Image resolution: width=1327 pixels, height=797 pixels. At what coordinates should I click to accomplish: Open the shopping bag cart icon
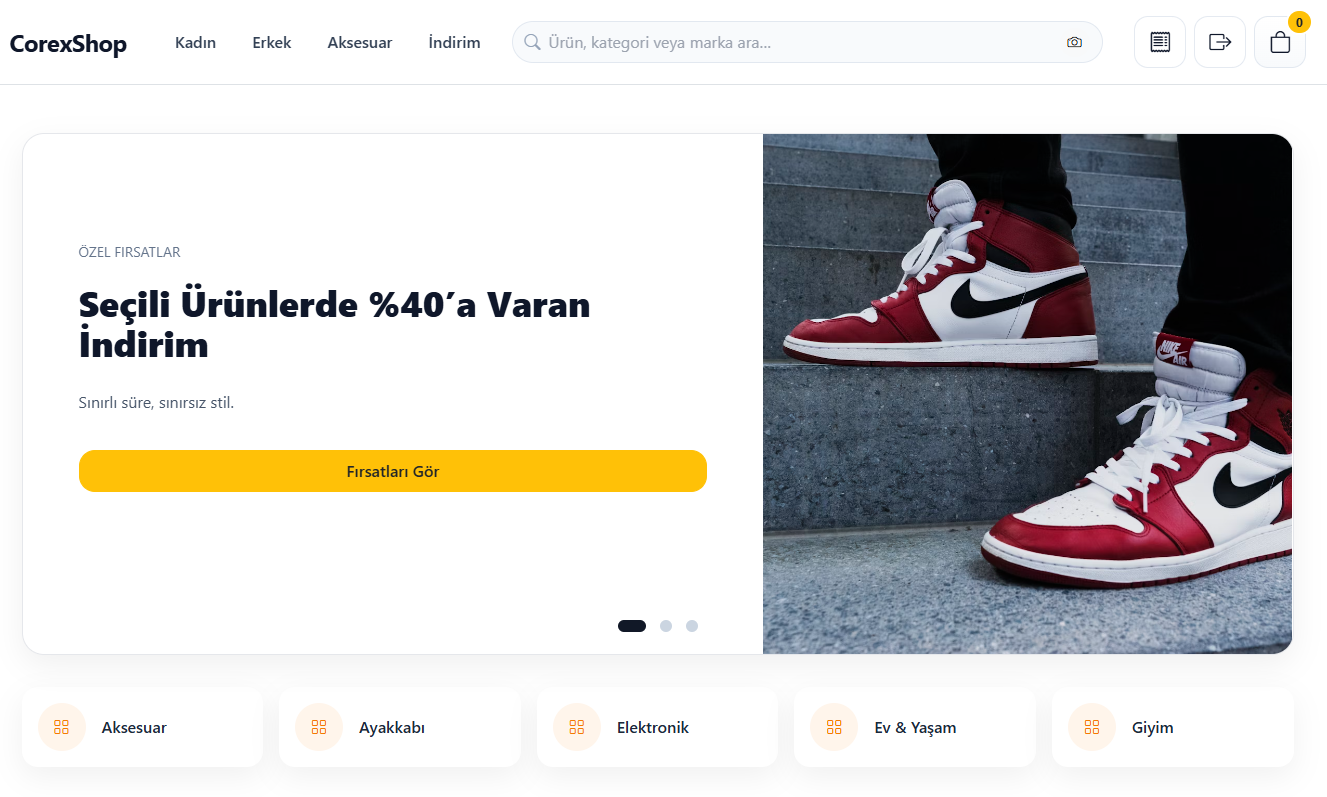coord(1280,42)
